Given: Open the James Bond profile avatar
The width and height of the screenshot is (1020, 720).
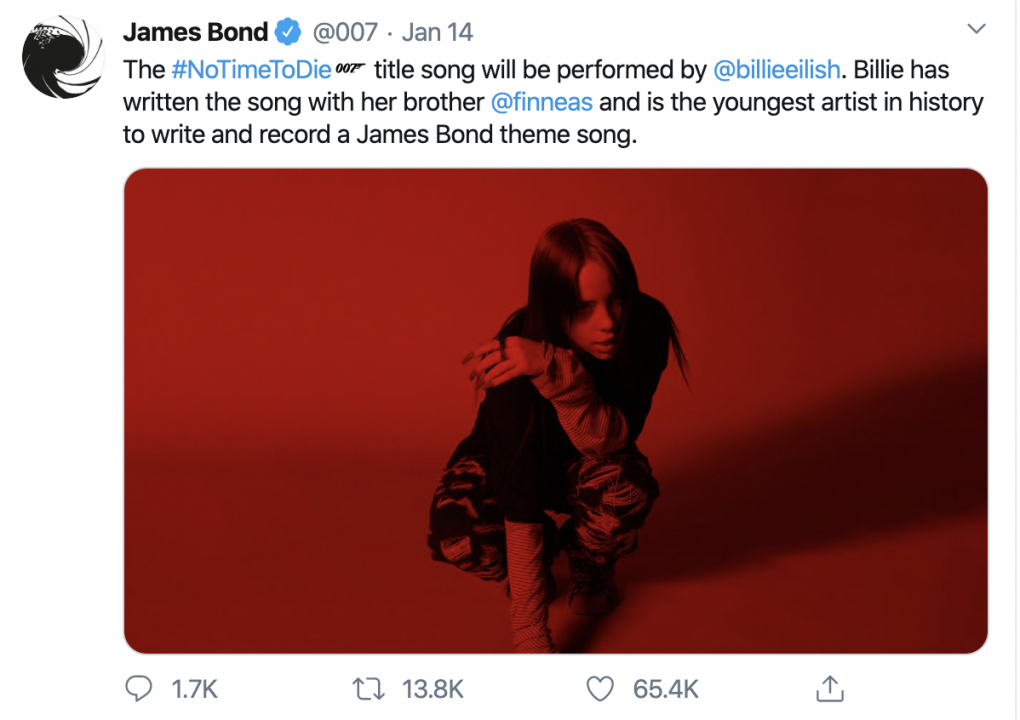Looking at the screenshot, I should 63,58.
